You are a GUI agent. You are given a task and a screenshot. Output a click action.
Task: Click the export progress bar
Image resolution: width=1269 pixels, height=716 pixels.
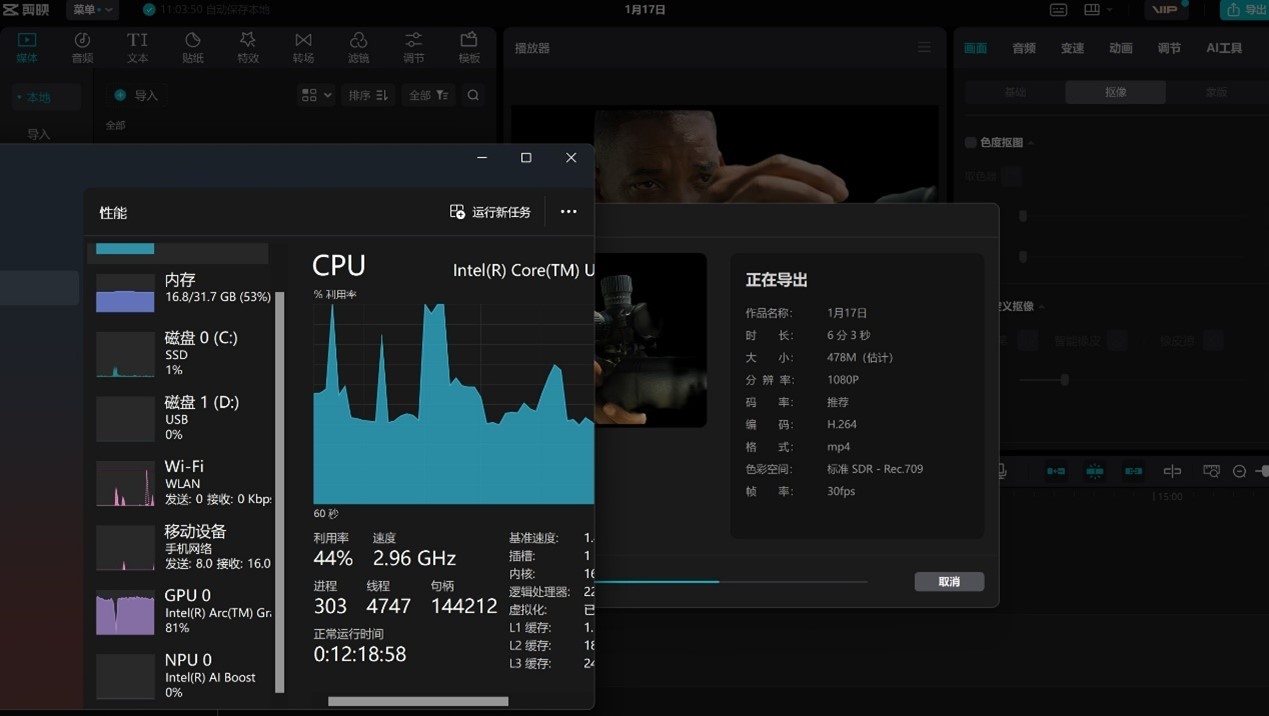(x=731, y=581)
